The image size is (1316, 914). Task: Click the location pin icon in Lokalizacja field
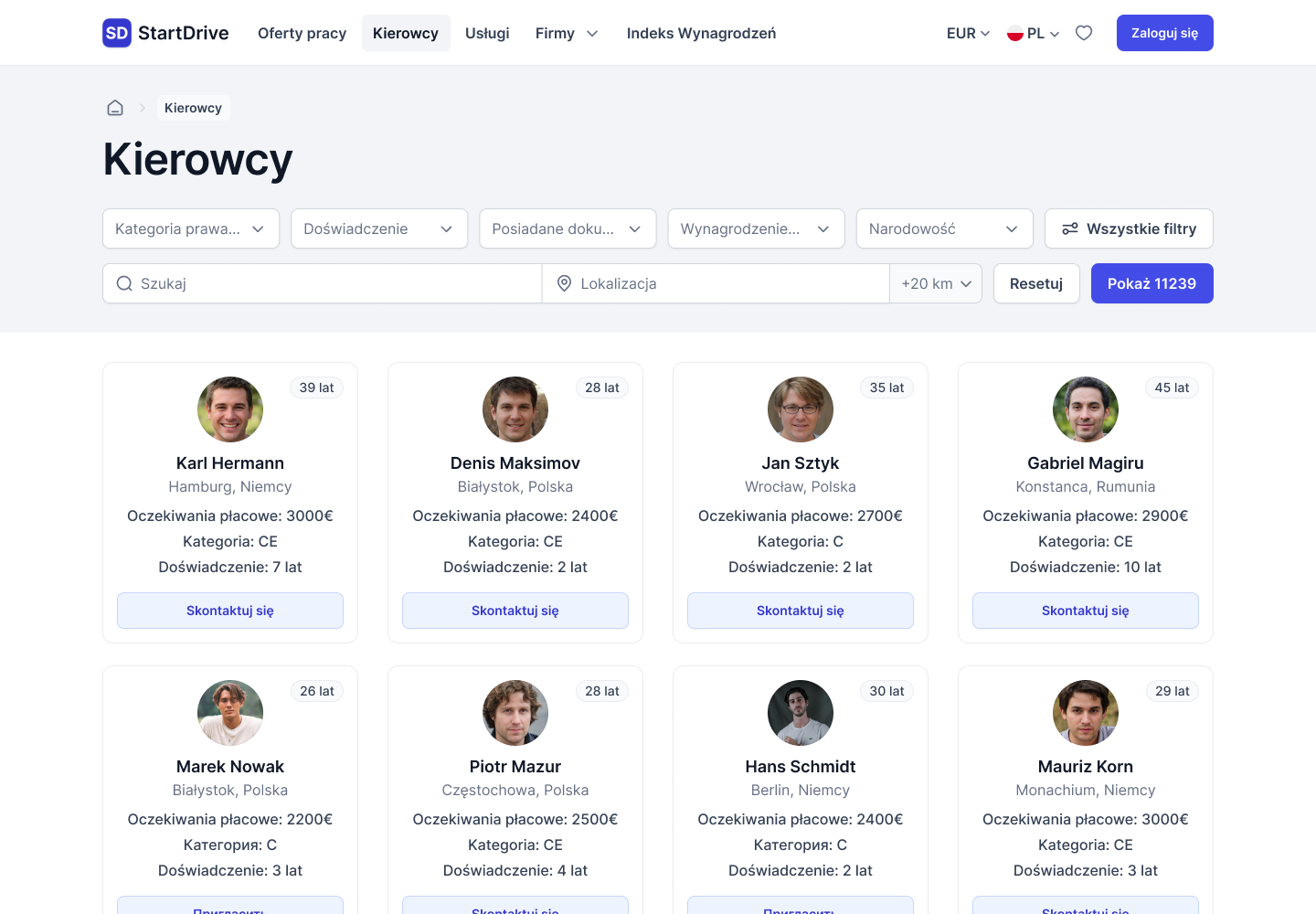(565, 283)
